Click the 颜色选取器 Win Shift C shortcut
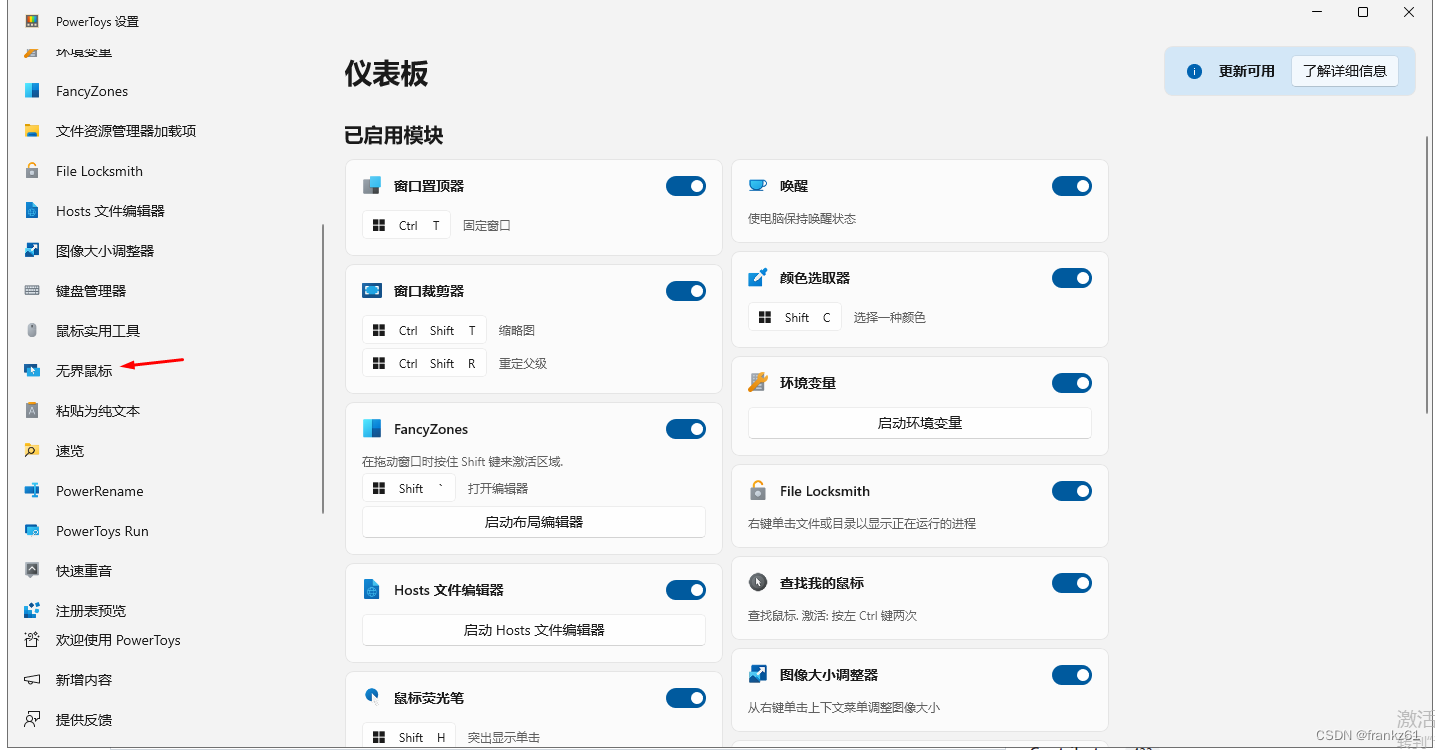The image size is (1435, 750). 795,318
